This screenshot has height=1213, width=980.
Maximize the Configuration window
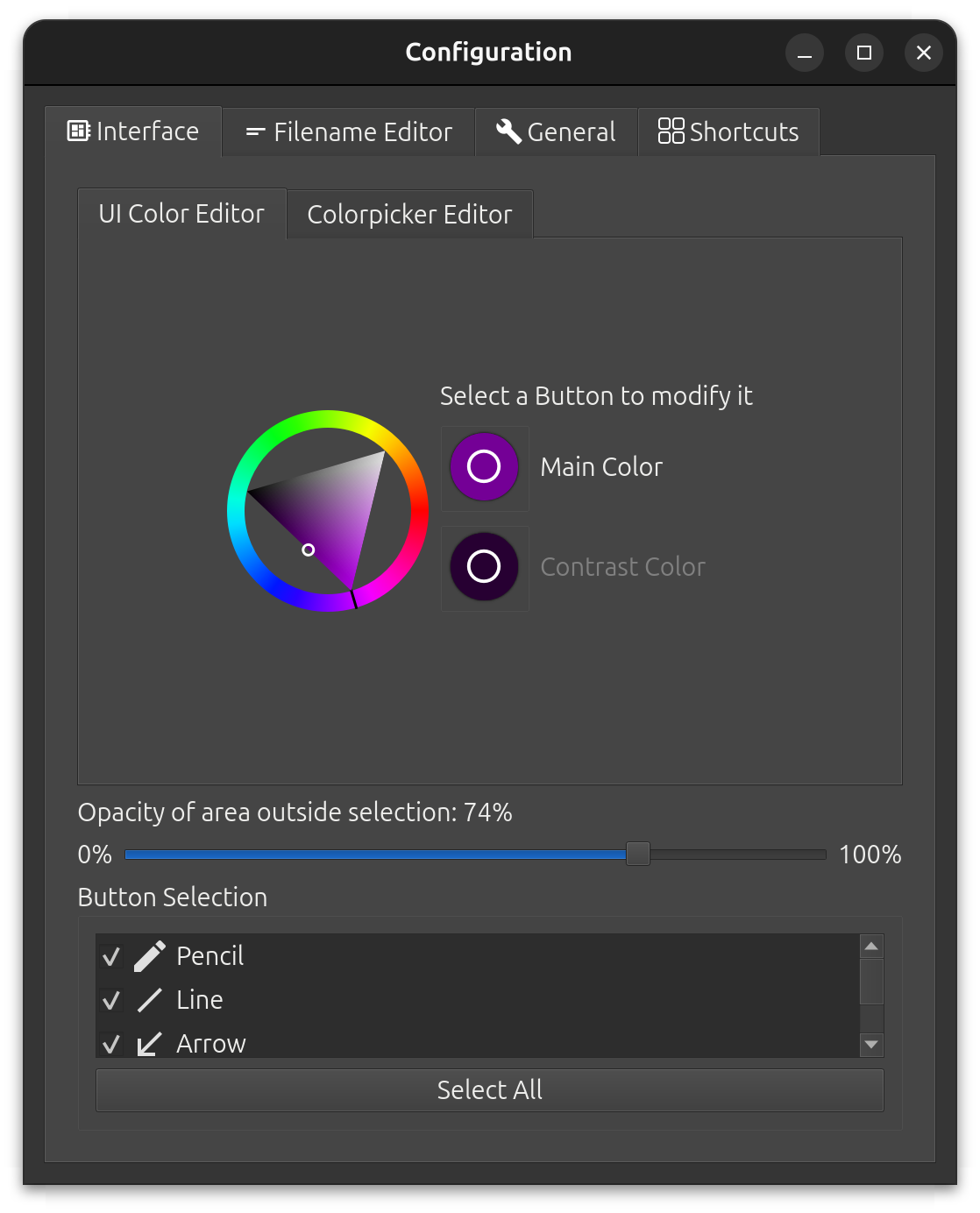[864, 53]
